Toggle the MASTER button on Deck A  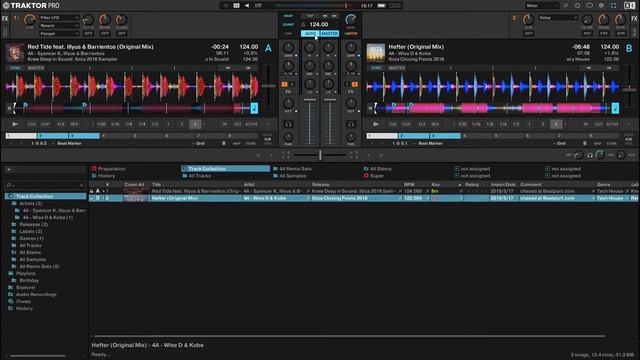(36, 68)
